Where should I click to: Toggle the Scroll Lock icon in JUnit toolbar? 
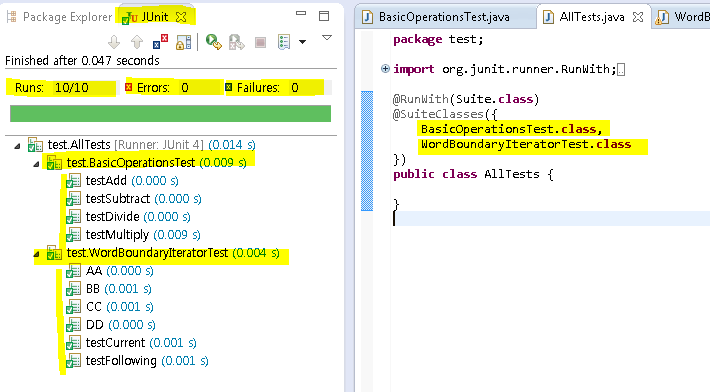pos(183,42)
